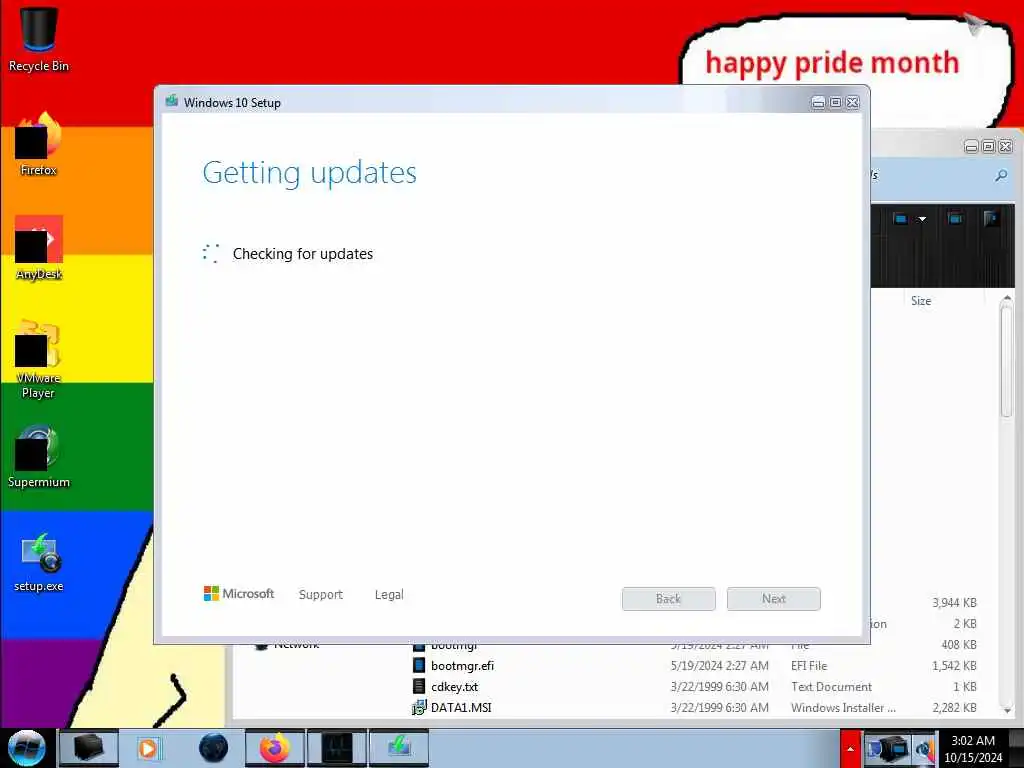Open the clock showing 3:02 AM
Viewport: 1024px width, 768px height.
tap(973, 749)
